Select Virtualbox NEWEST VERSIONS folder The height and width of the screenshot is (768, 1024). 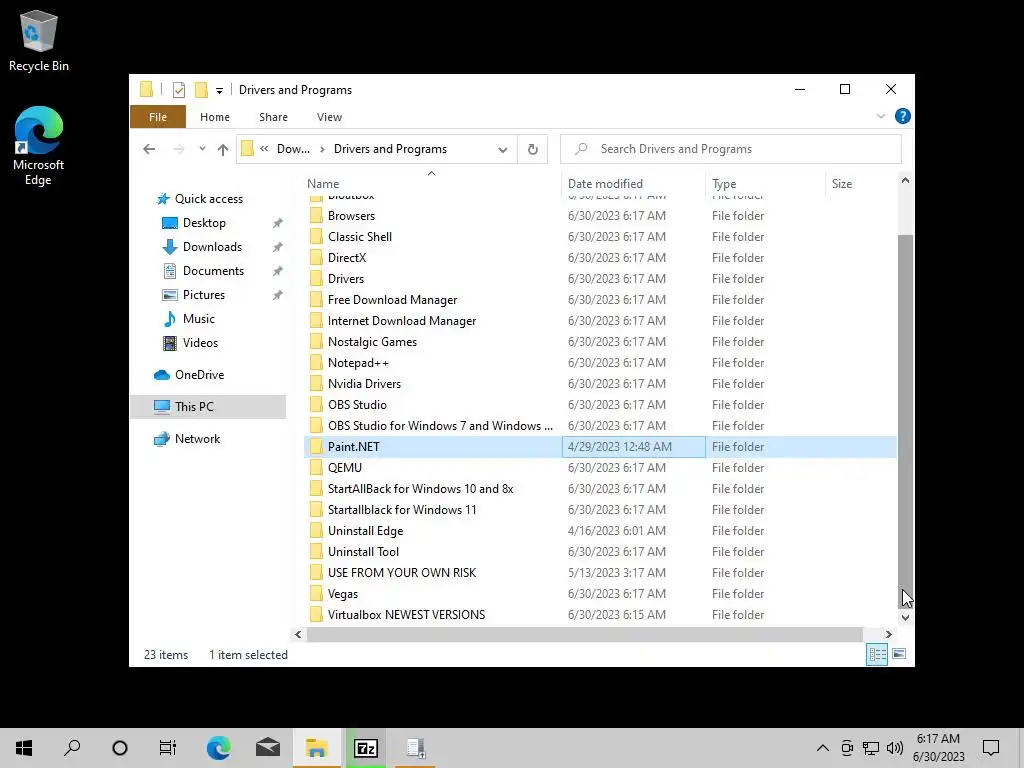click(406, 615)
